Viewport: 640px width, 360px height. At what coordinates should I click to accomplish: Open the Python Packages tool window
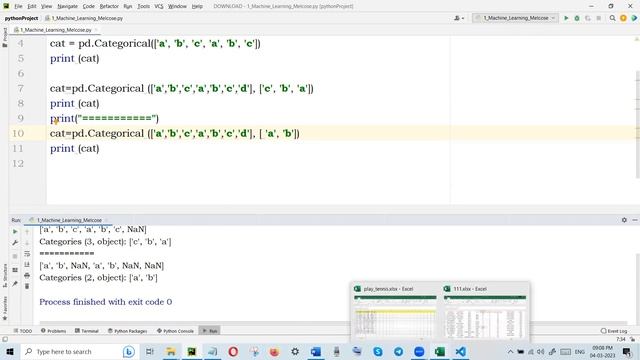point(127,331)
